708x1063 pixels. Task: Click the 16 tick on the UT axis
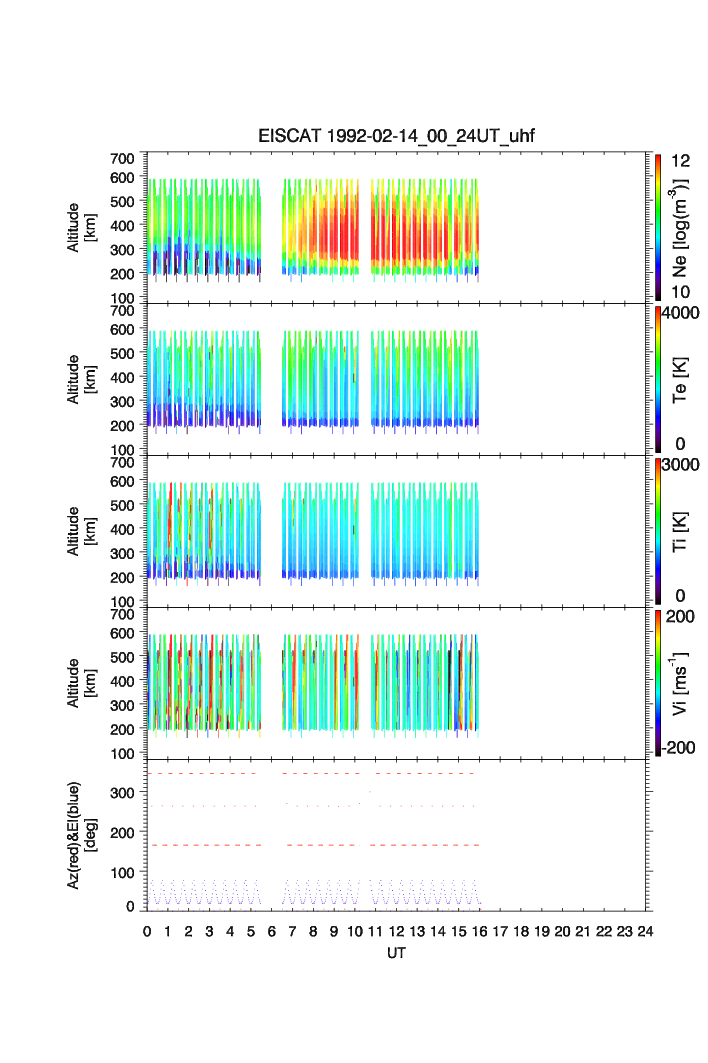click(x=479, y=931)
